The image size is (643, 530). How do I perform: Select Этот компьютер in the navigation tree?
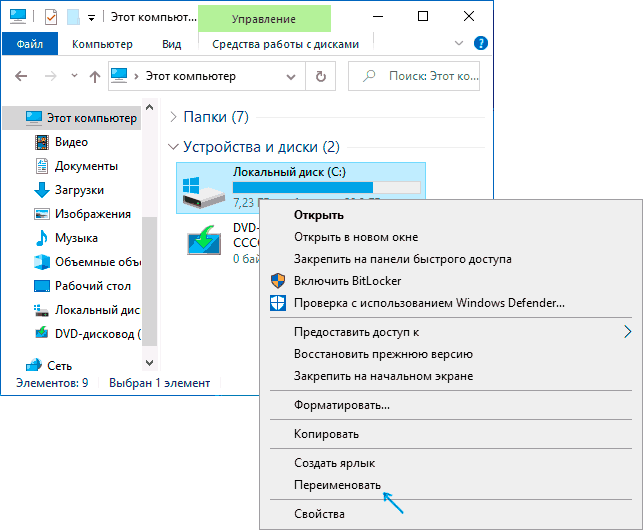click(72, 118)
